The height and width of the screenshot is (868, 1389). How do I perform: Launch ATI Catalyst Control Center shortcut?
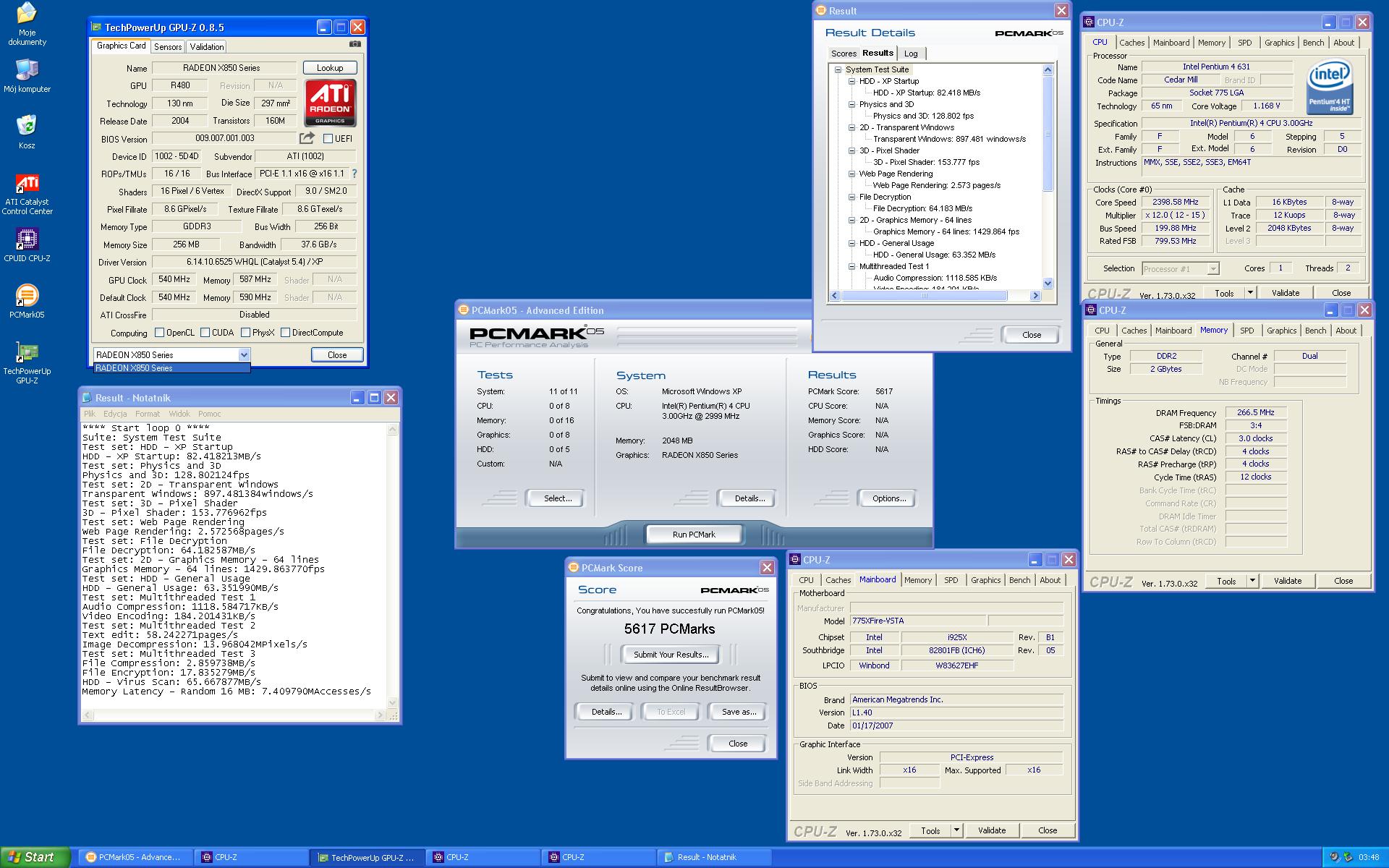[x=27, y=195]
